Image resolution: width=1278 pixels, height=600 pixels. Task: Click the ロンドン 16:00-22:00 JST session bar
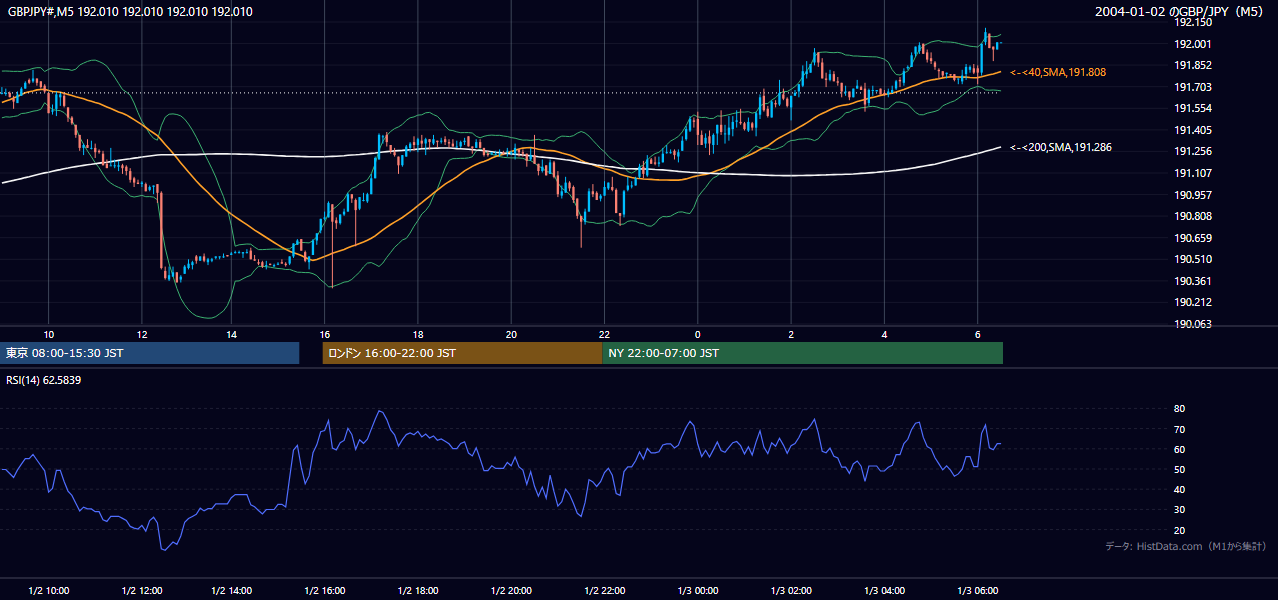tap(462, 353)
